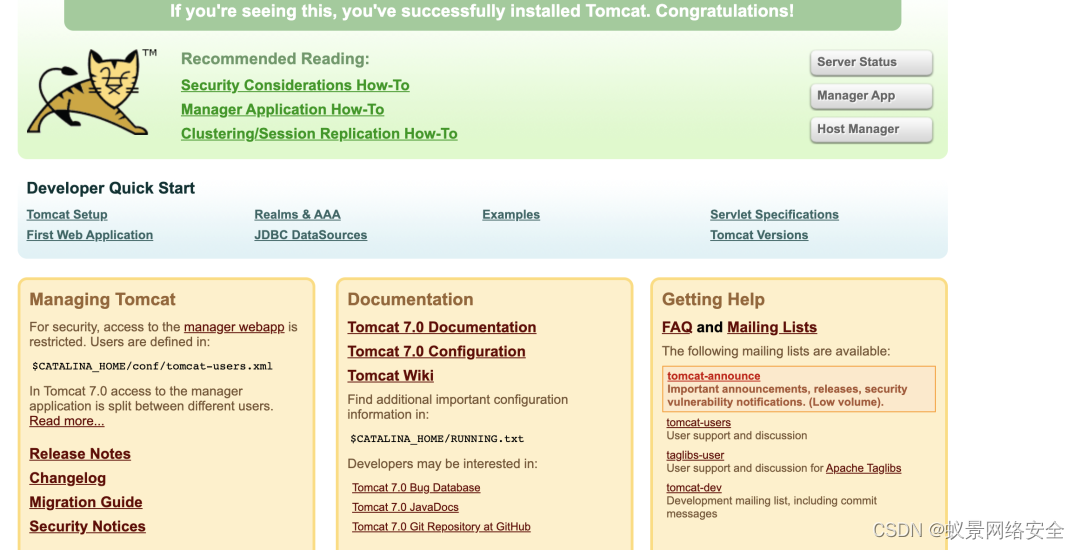Open the Changelog link

click(x=68, y=478)
